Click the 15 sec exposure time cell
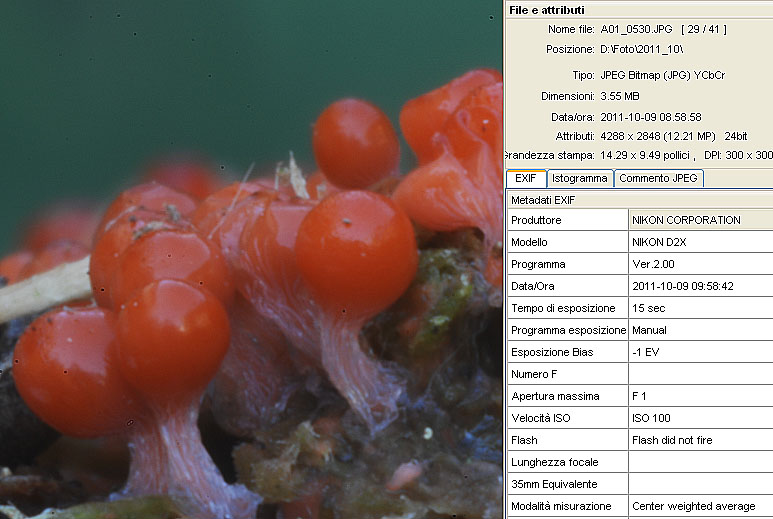 click(x=648, y=308)
